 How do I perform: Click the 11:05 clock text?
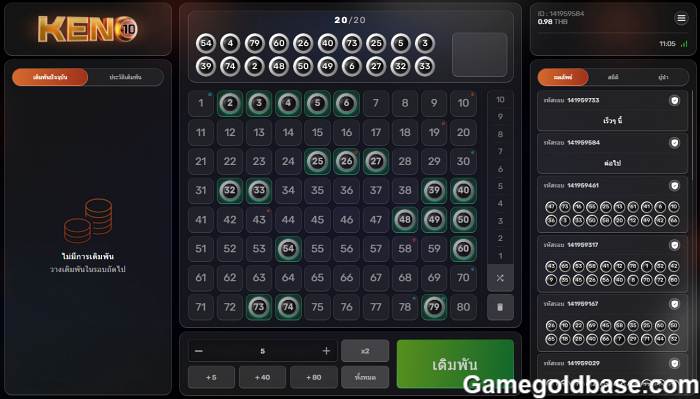(667, 44)
